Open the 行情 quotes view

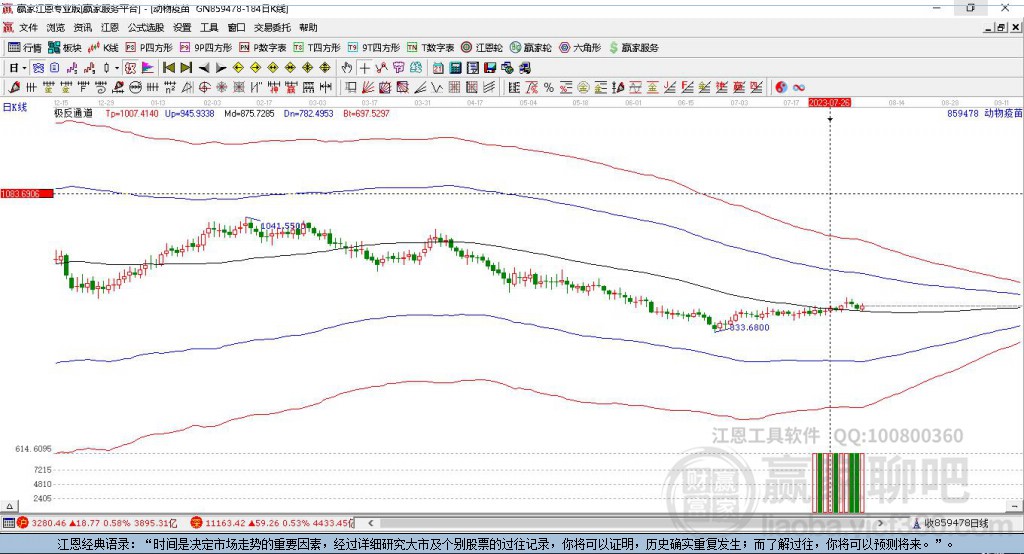pyautogui.click(x=24, y=48)
